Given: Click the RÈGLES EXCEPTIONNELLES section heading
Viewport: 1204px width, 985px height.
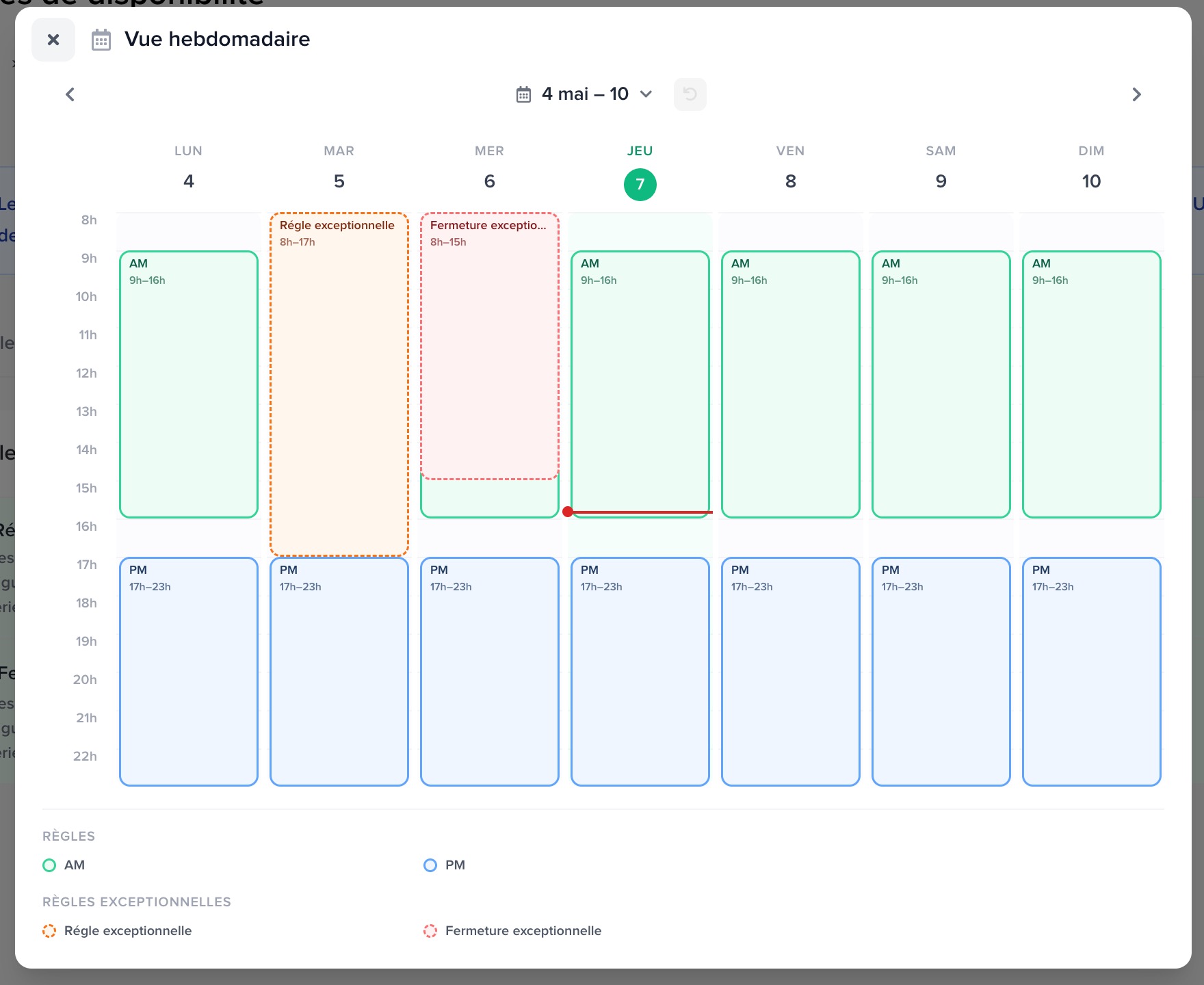Looking at the screenshot, I should pos(137,902).
